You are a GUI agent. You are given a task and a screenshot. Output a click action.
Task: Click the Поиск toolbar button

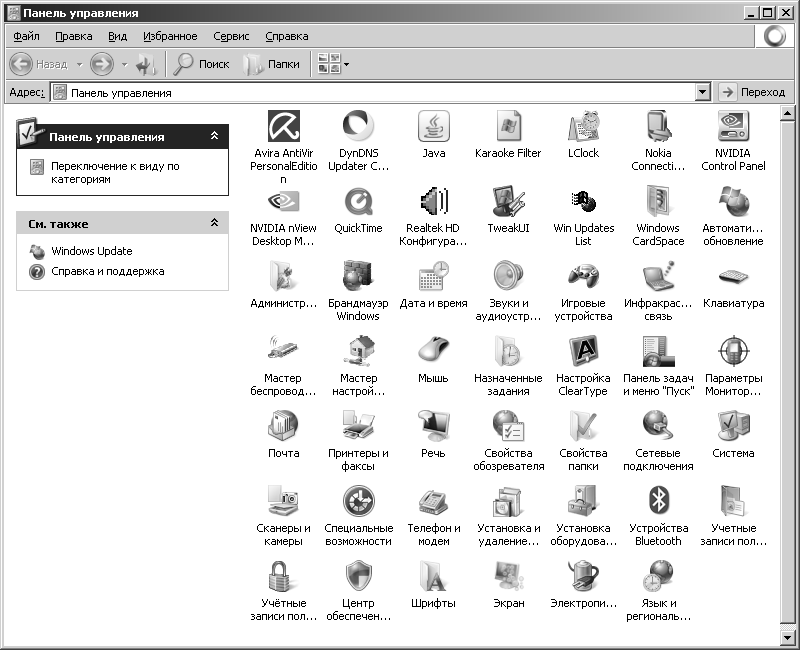pyautogui.click(x=202, y=64)
